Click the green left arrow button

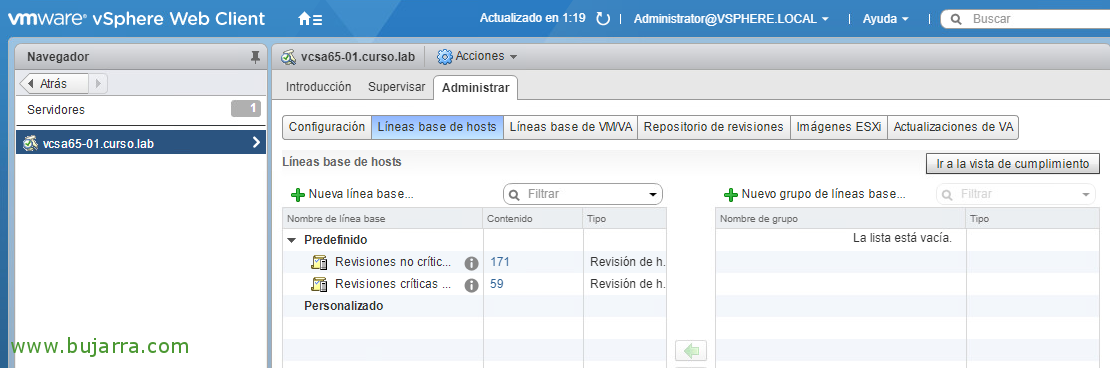point(691,350)
